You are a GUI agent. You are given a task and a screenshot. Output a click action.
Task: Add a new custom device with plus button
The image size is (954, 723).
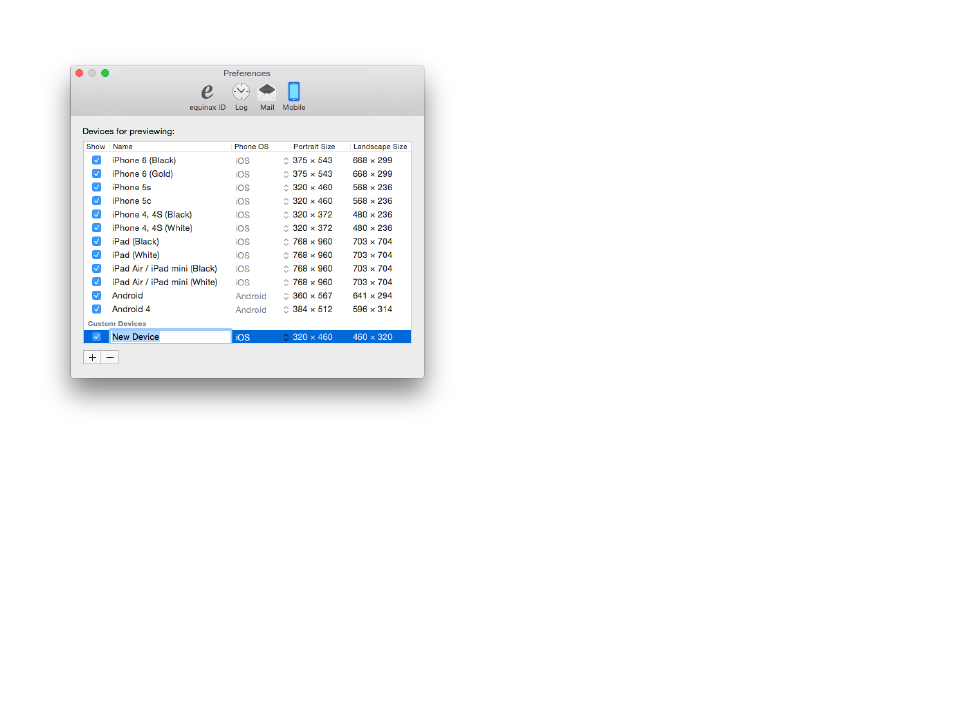(92, 357)
